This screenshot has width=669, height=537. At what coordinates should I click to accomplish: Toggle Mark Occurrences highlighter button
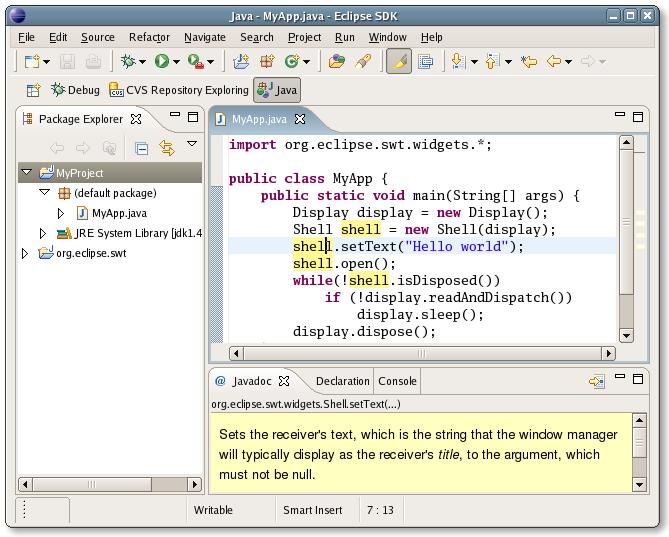[x=399, y=61]
